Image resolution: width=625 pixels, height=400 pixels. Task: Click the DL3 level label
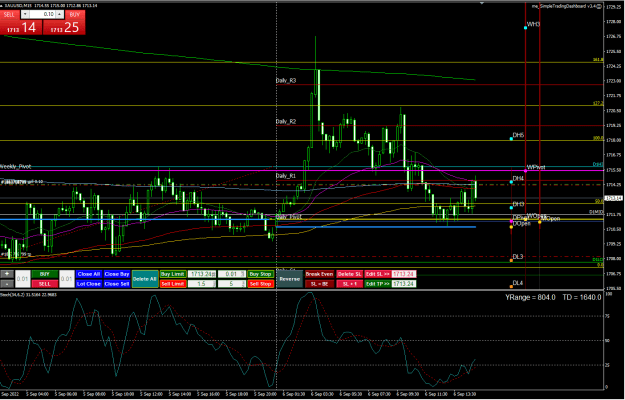(518, 257)
